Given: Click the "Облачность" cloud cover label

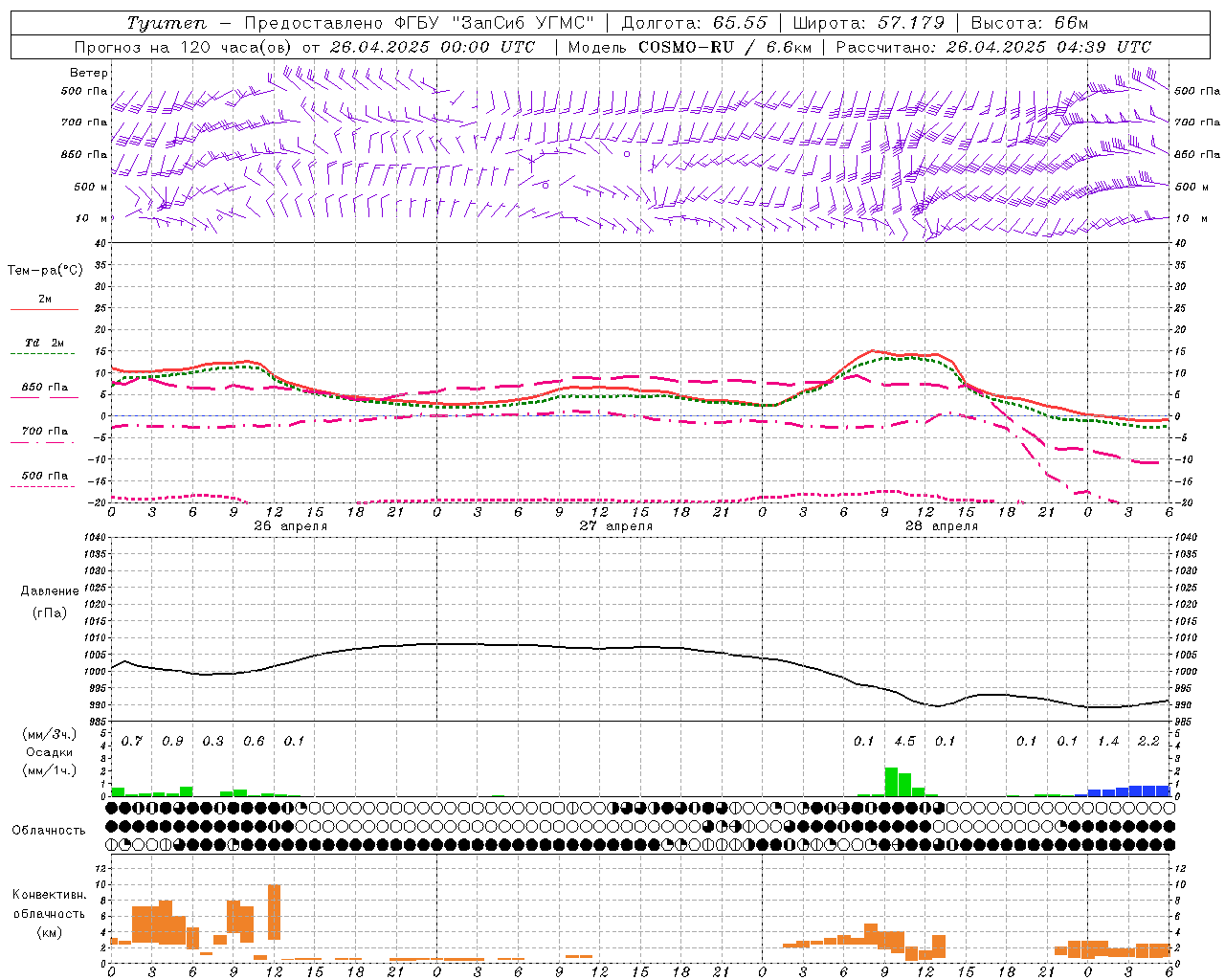Looking at the screenshot, I should [x=49, y=831].
